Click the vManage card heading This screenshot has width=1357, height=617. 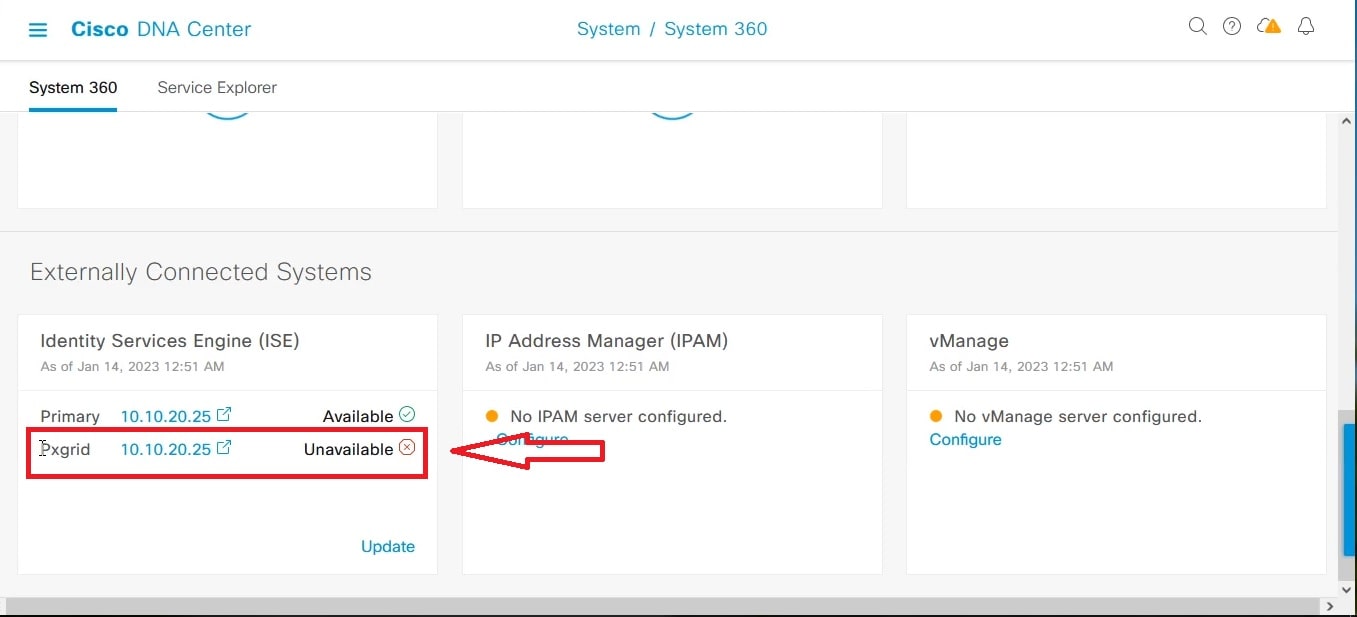(969, 341)
